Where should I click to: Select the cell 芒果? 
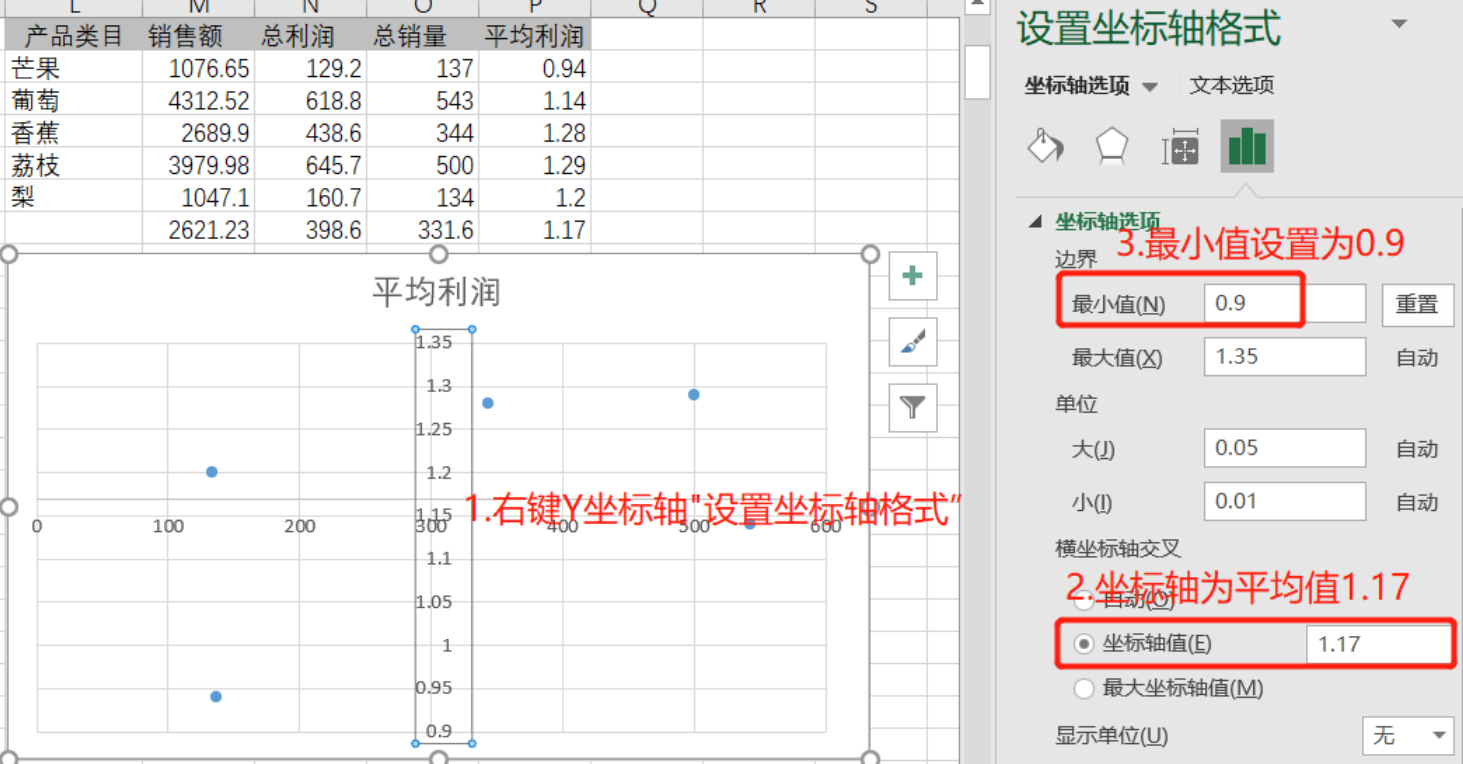tap(73, 69)
